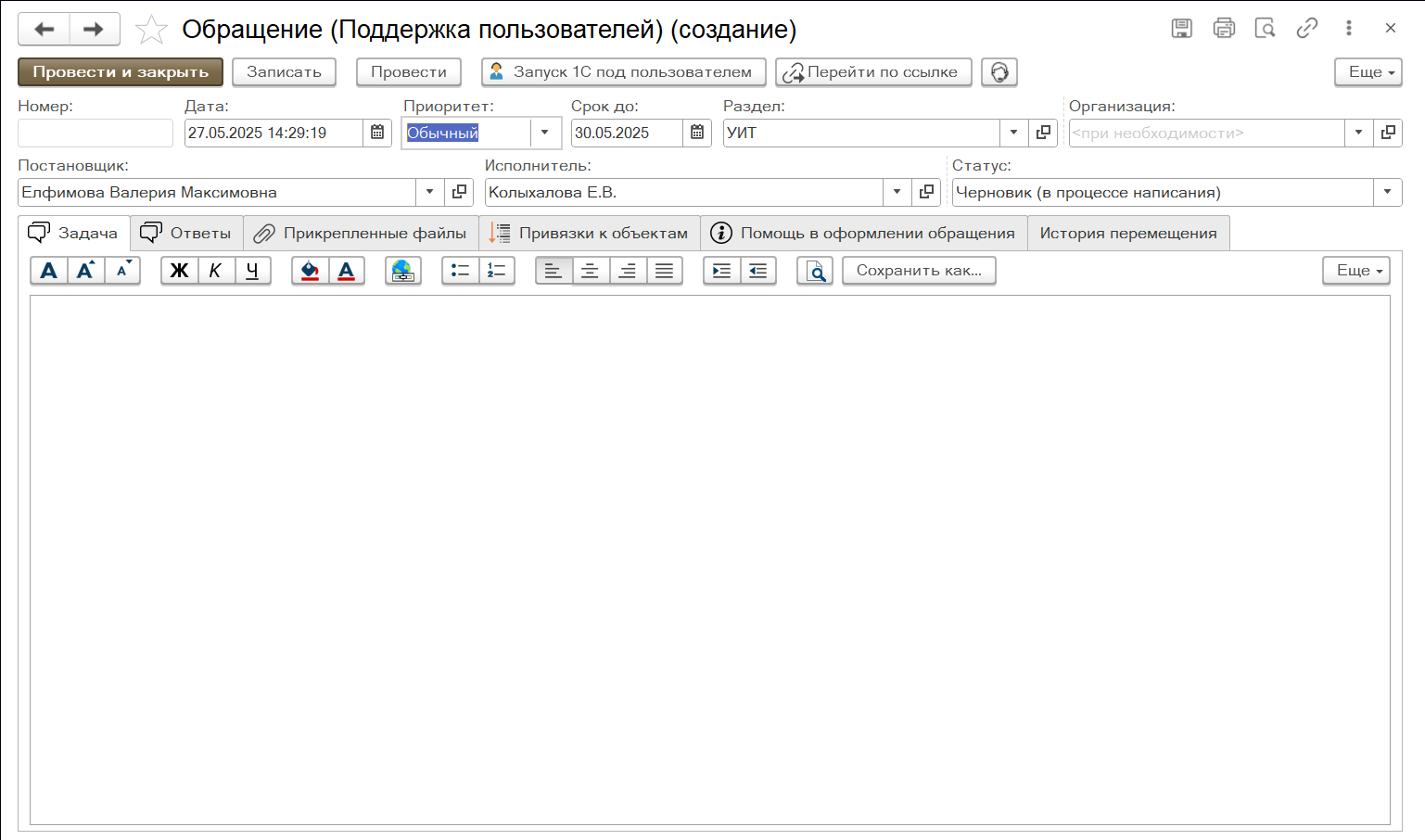Switch to the Ответы tab
Viewport: 1425px width, 840px height.
point(186,233)
